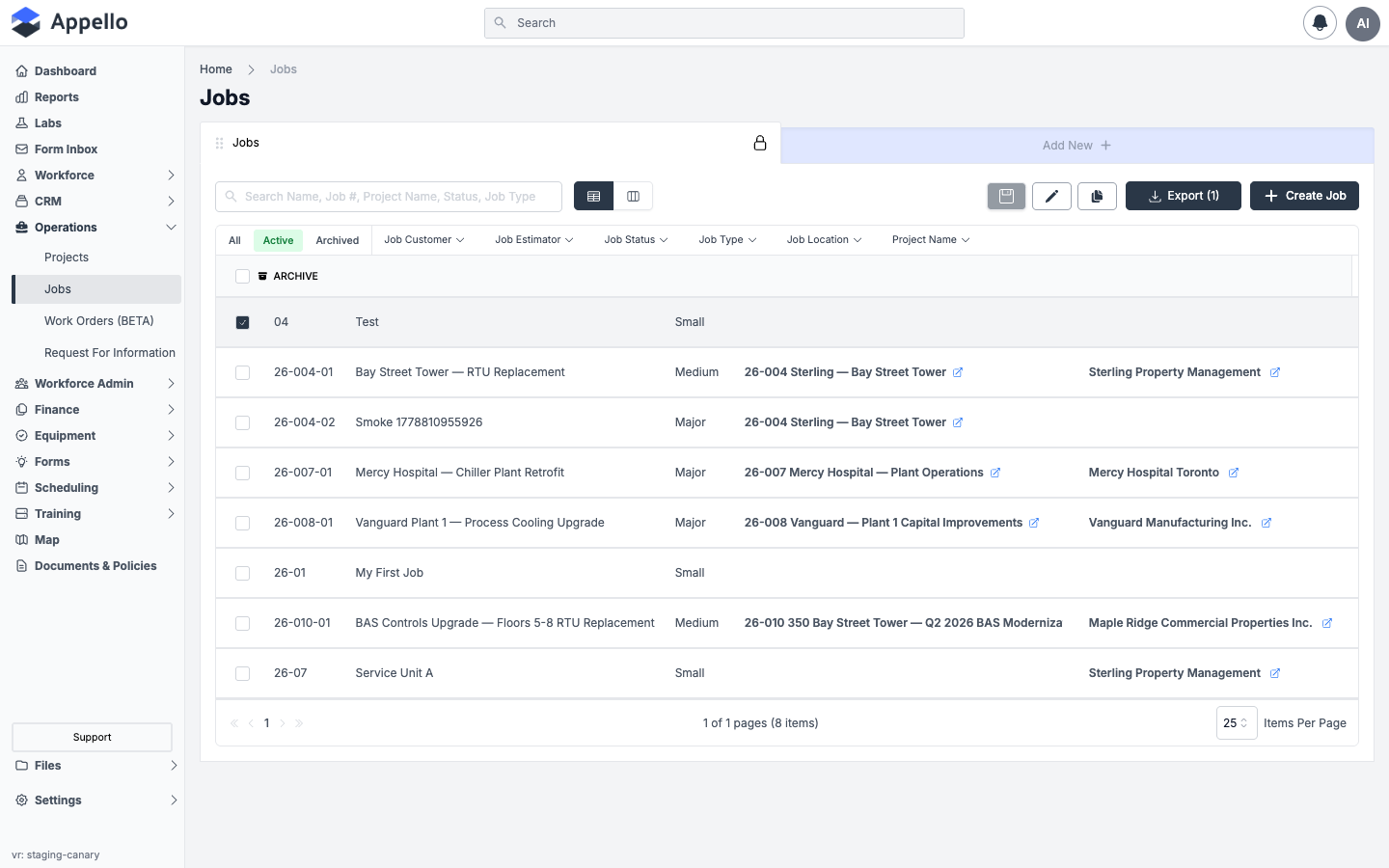The height and width of the screenshot is (868, 1389).
Task: Switch to table list view
Action: point(593,196)
